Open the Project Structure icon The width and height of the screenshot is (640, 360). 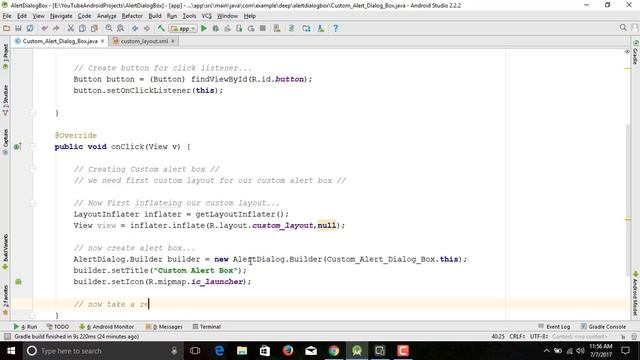(x=306, y=28)
